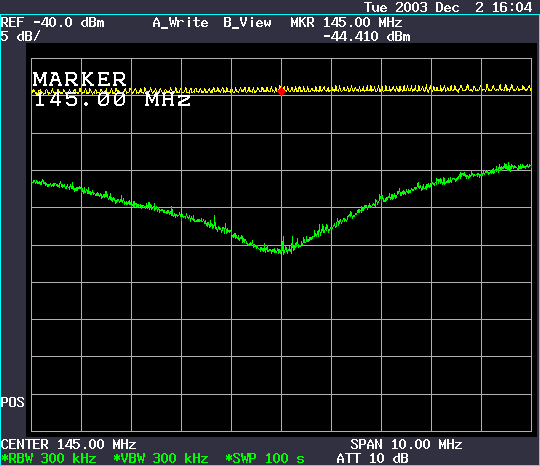Click the POS detector label
Image resolution: width=540 pixels, height=466 pixels.
tap(13, 402)
